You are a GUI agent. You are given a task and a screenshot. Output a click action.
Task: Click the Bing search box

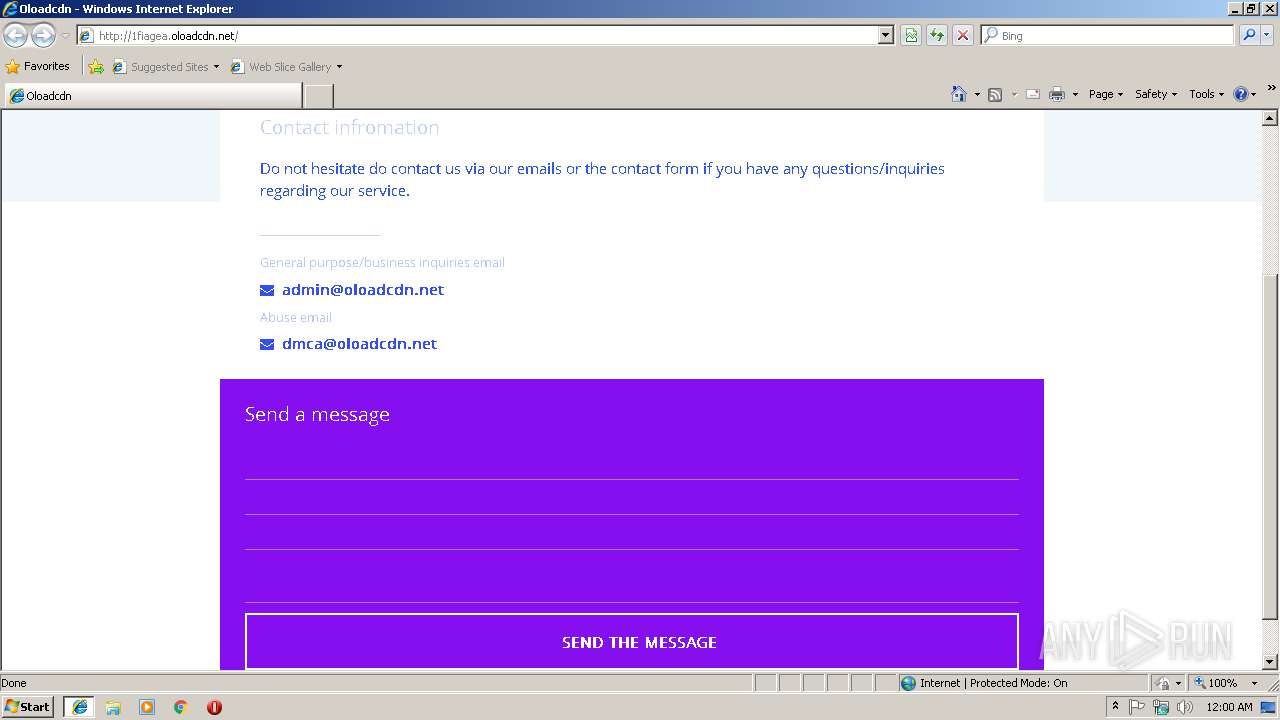[1108, 35]
